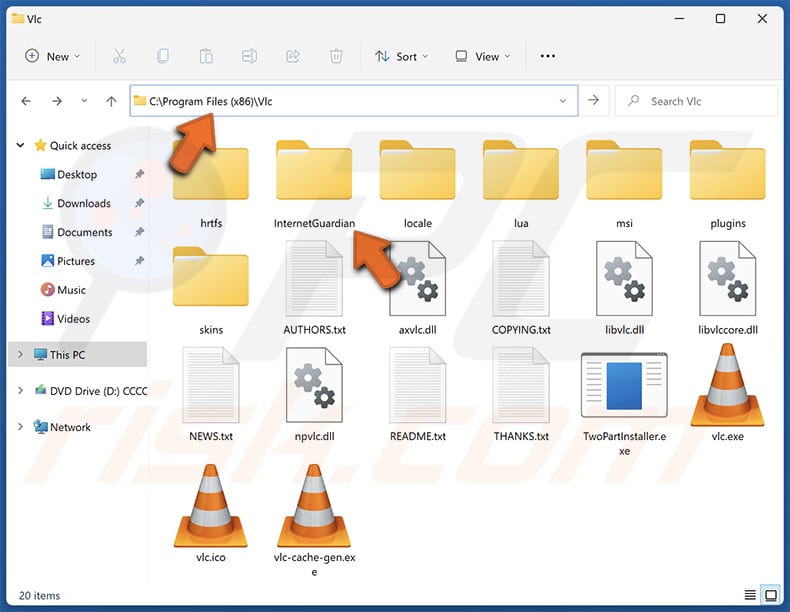The width and height of the screenshot is (790, 612).
Task: Select the README.txt file
Action: point(418,394)
